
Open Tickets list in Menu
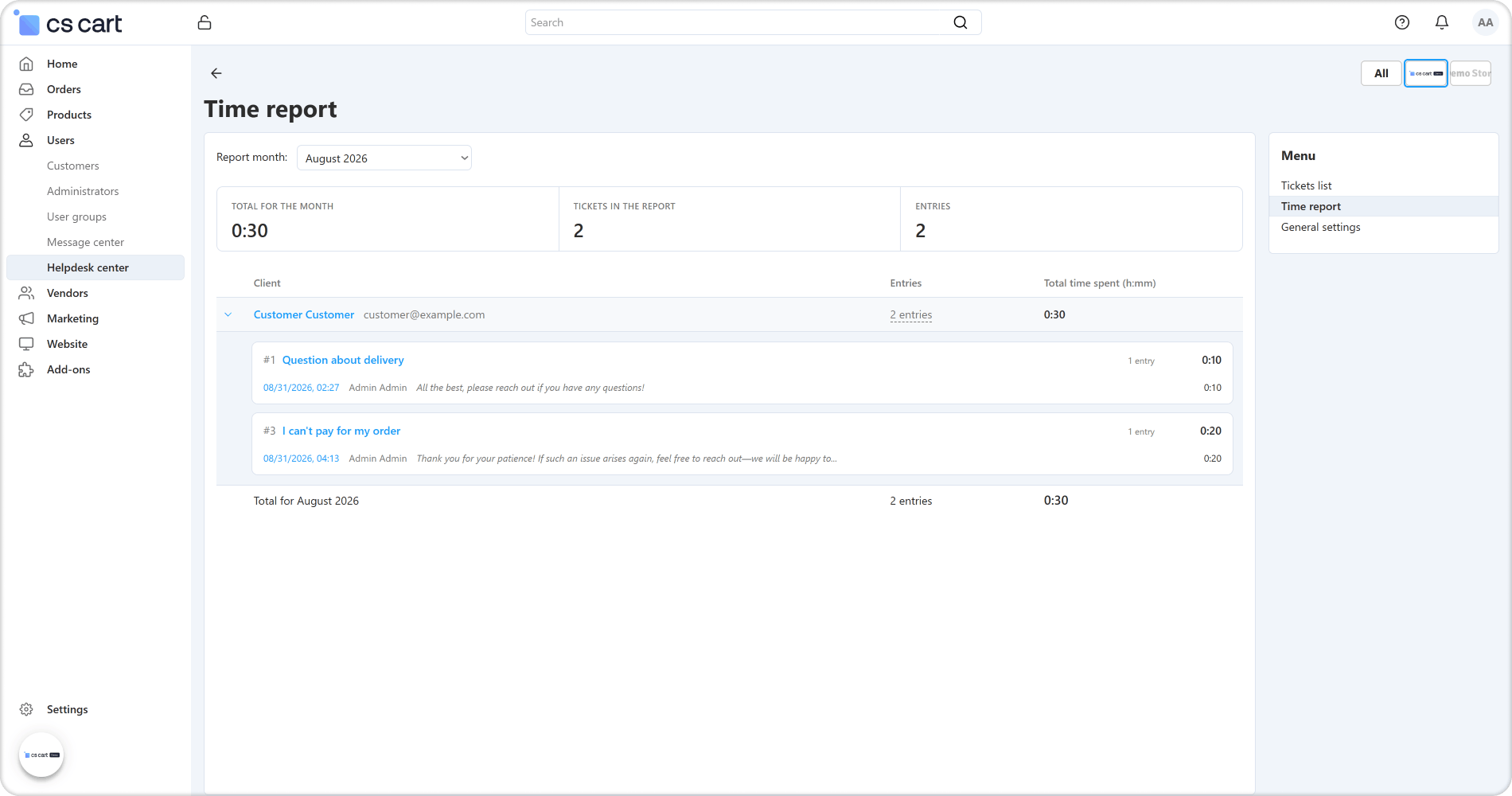1306,185
